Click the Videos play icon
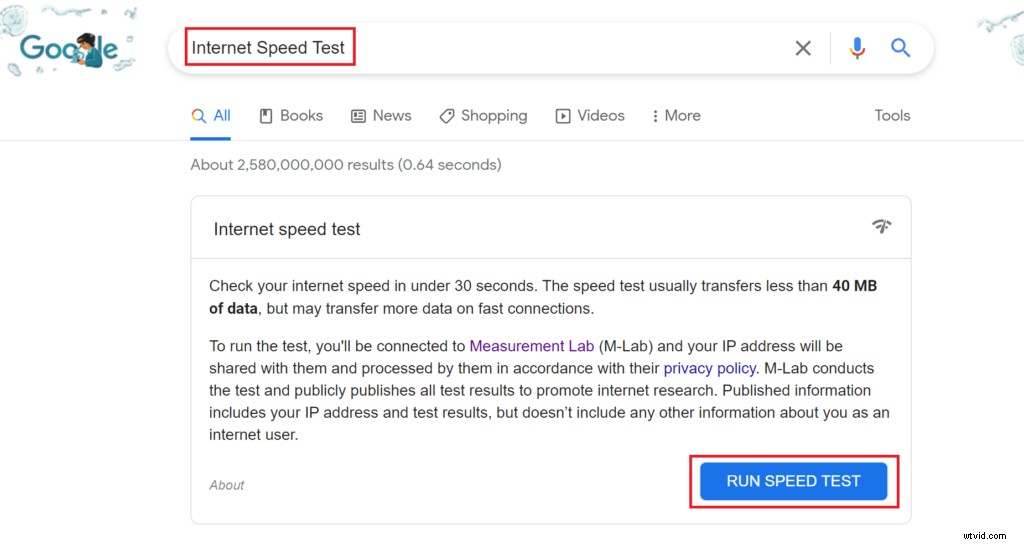The image size is (1024, 545). click(x=563, y=116)
